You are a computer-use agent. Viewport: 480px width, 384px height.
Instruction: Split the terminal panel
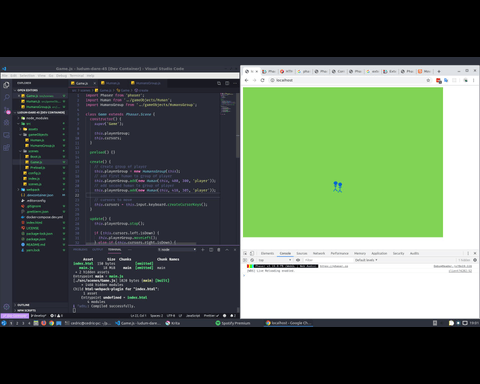[x=211, y=249]
